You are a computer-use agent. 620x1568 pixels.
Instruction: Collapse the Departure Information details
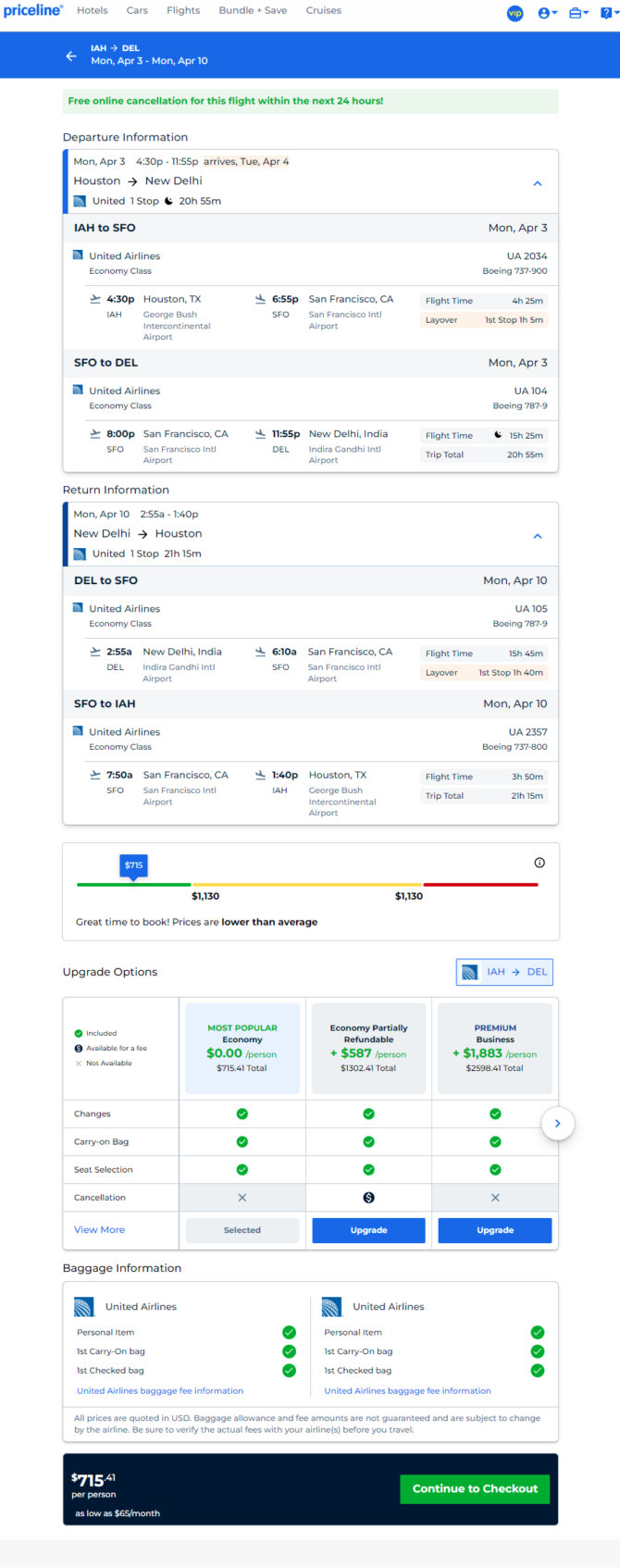tap(538, 183)
